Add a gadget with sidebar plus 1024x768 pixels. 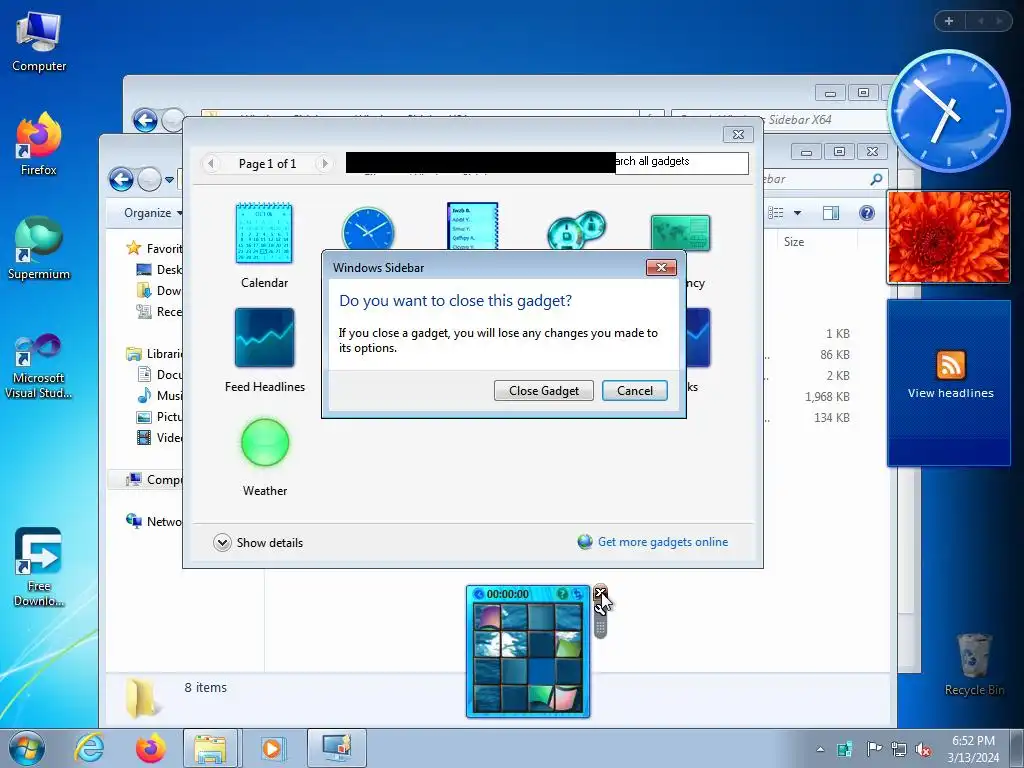(949, 21)
